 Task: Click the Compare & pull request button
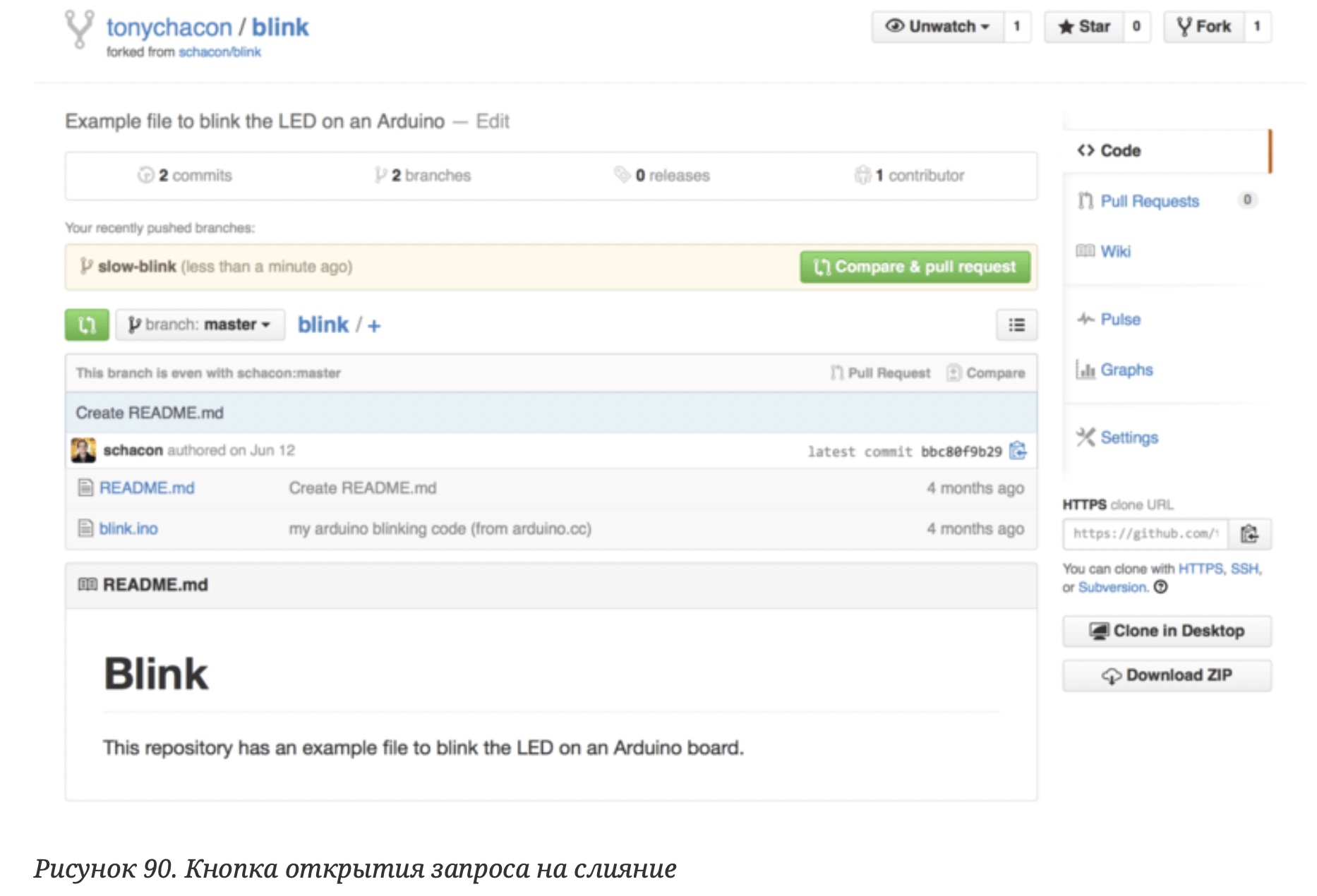pyautogui.click(x=915, y=267)
